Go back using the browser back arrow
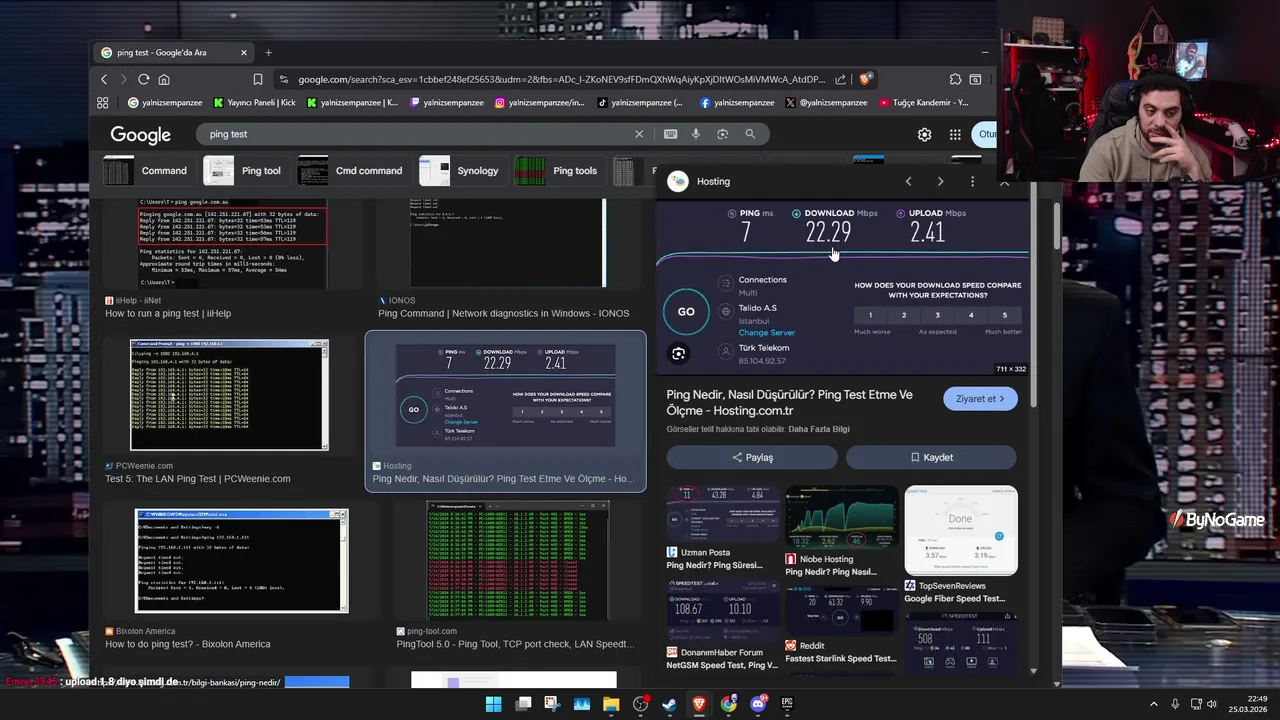This screenshot has width=1280, height=720. click(x=104, y=79)
